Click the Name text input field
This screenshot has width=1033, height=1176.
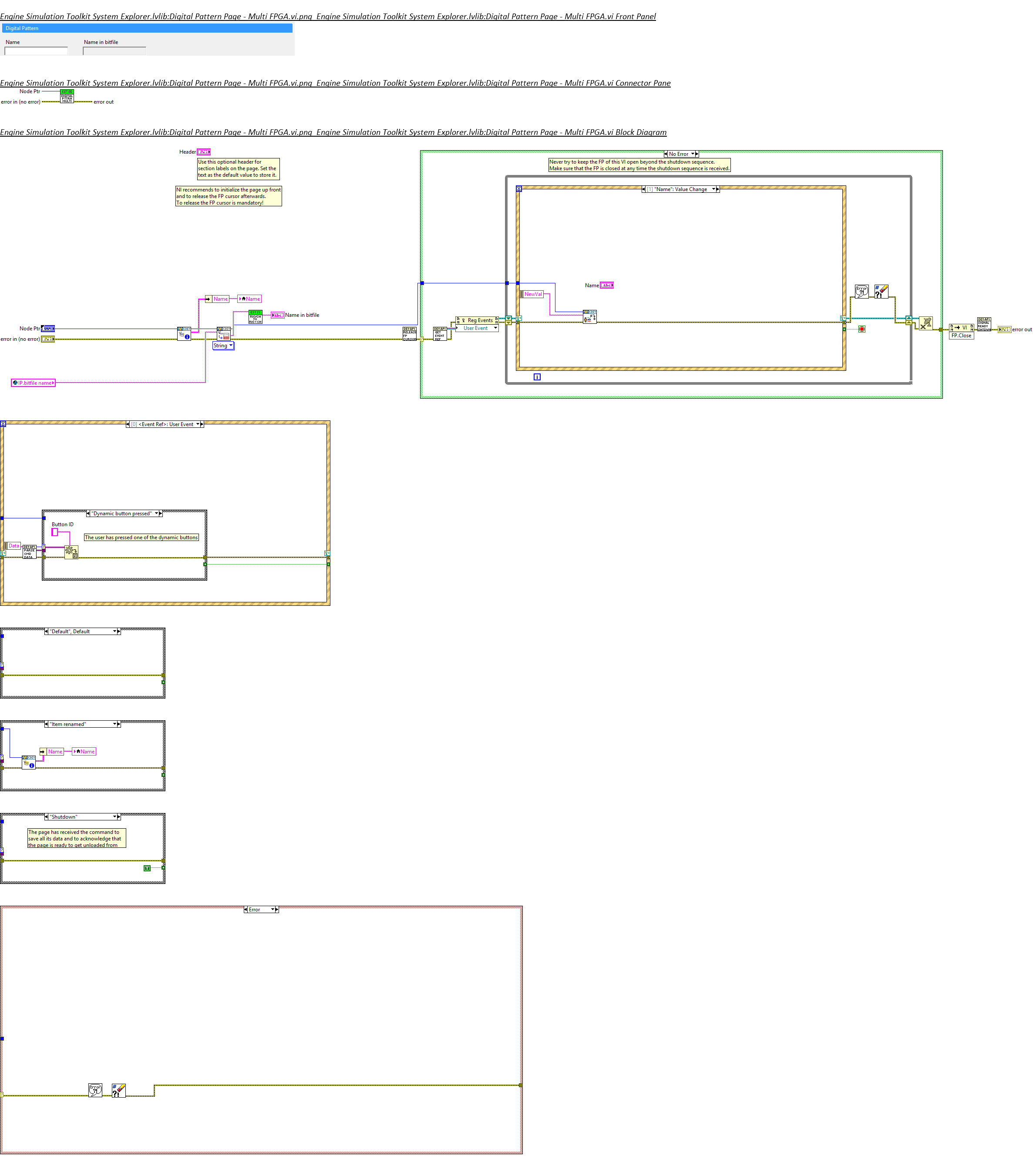coord(36,51)
